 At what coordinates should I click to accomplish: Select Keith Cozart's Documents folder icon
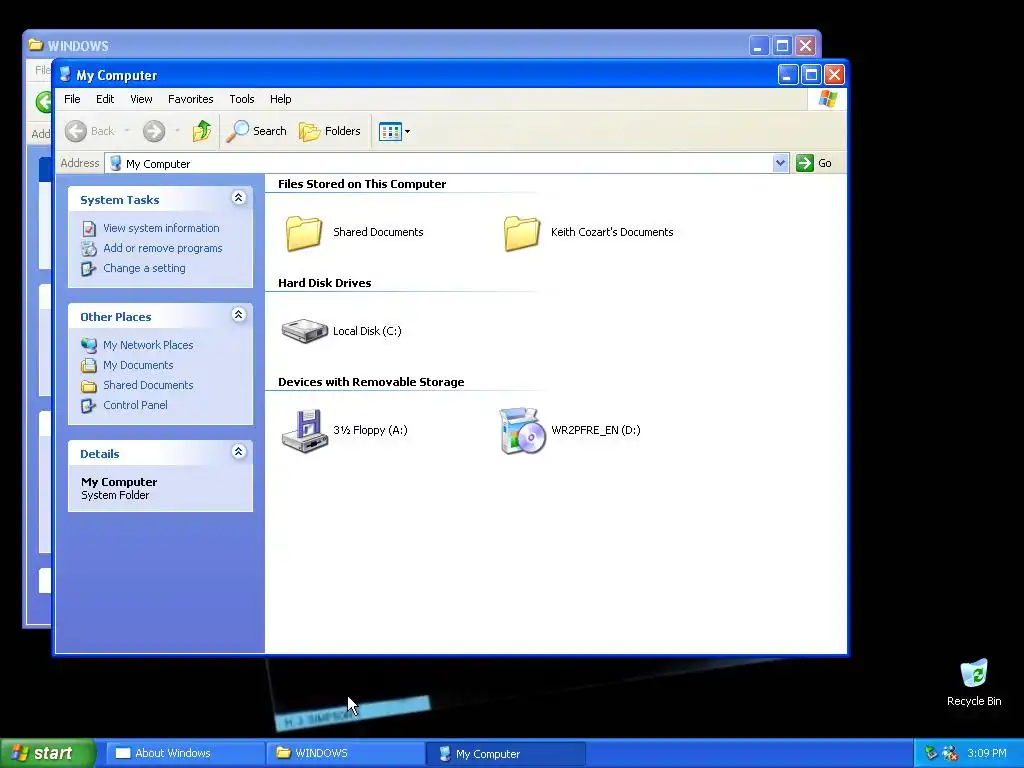coord(522,232)
